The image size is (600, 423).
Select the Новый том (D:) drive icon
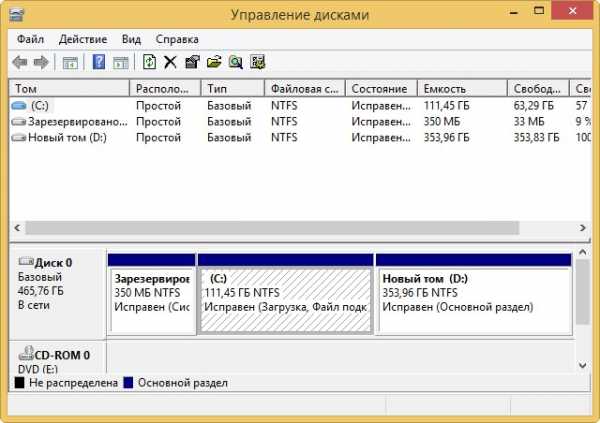coord(19,138)
